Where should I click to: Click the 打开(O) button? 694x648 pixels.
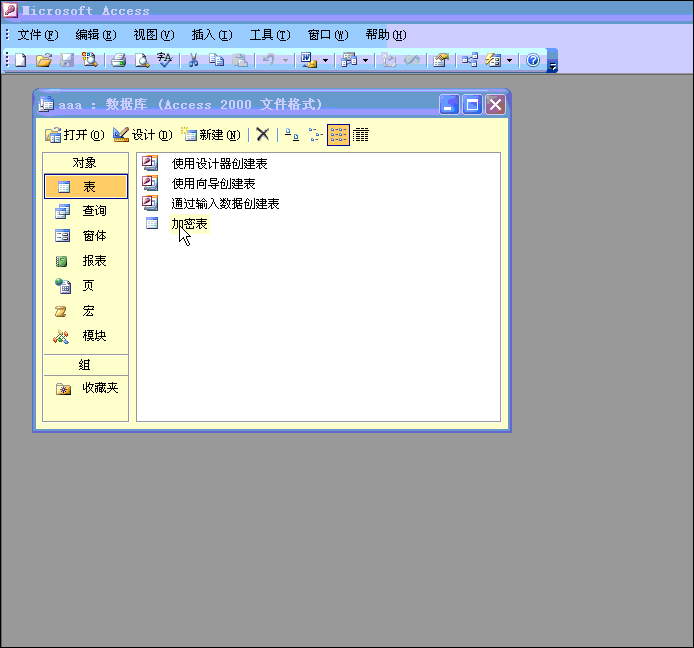(74, 135)
